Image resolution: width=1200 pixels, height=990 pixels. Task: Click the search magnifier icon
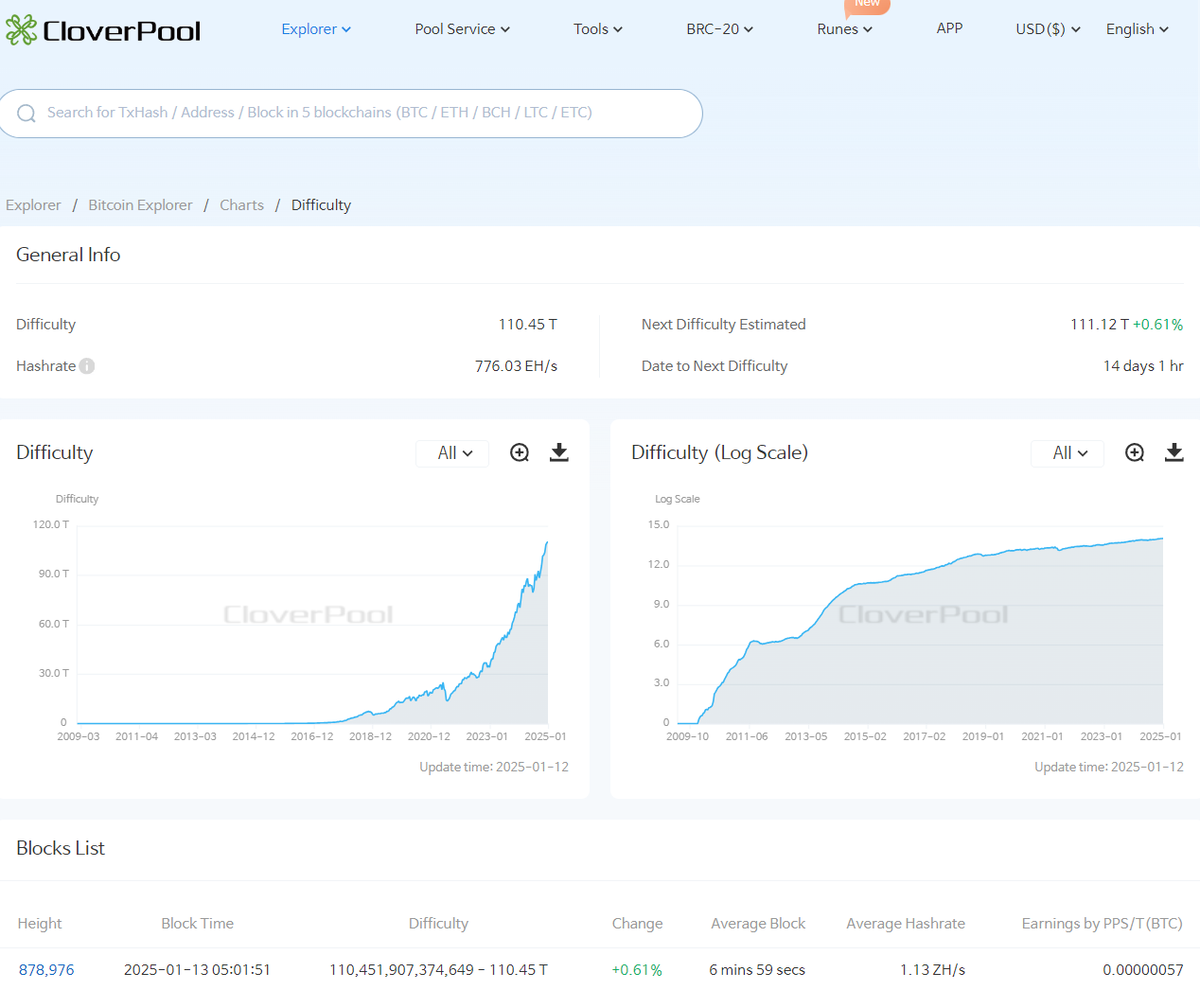tap(27, 113)
